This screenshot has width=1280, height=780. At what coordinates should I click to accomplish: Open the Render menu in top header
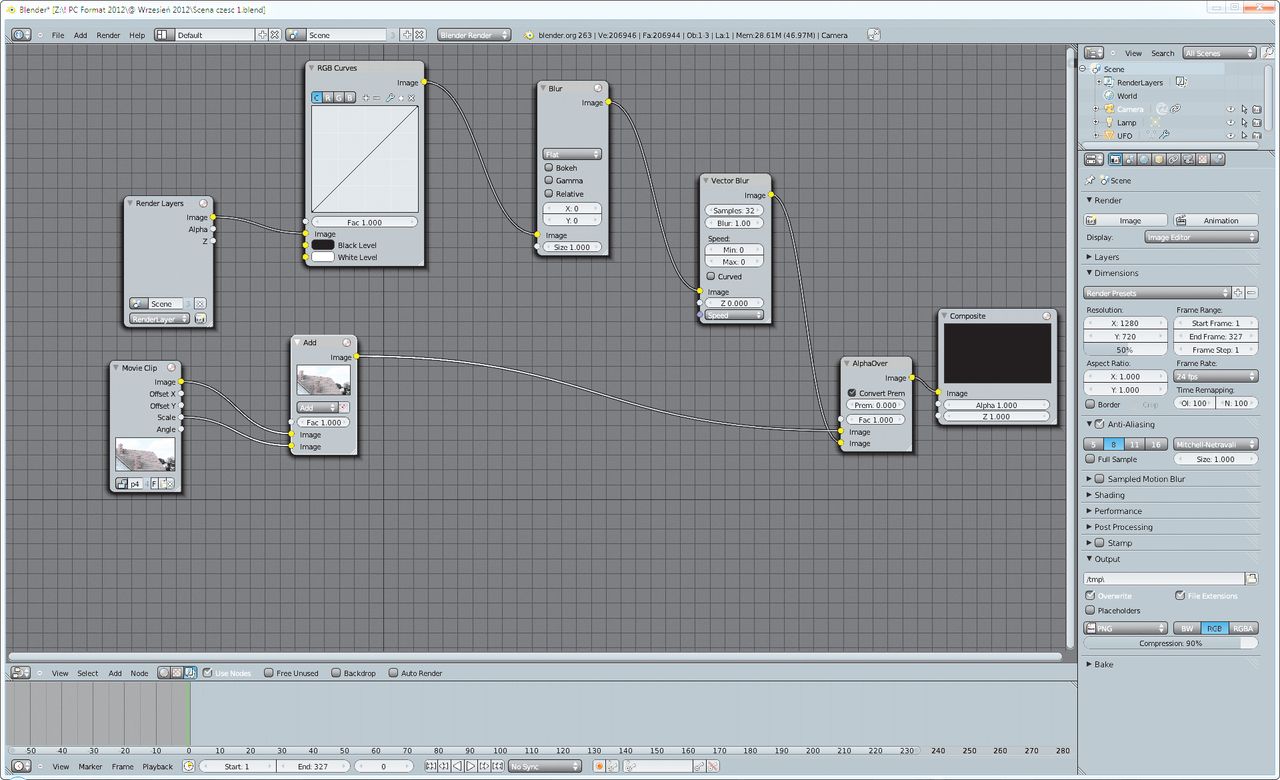(108, 35)
